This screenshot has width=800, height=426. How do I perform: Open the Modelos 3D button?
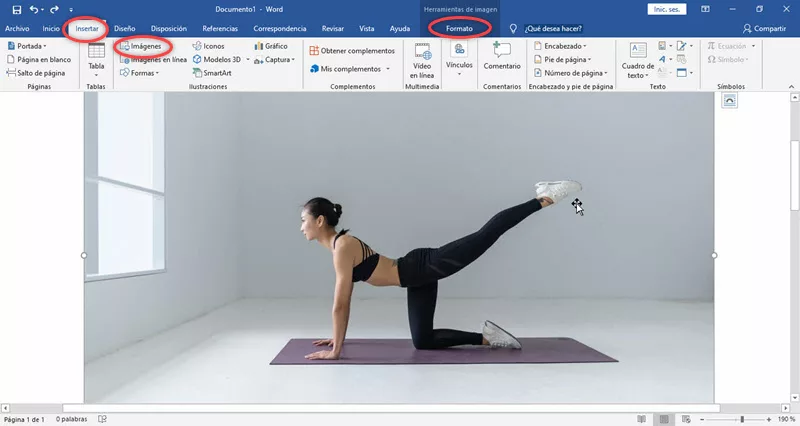point(217,59)
